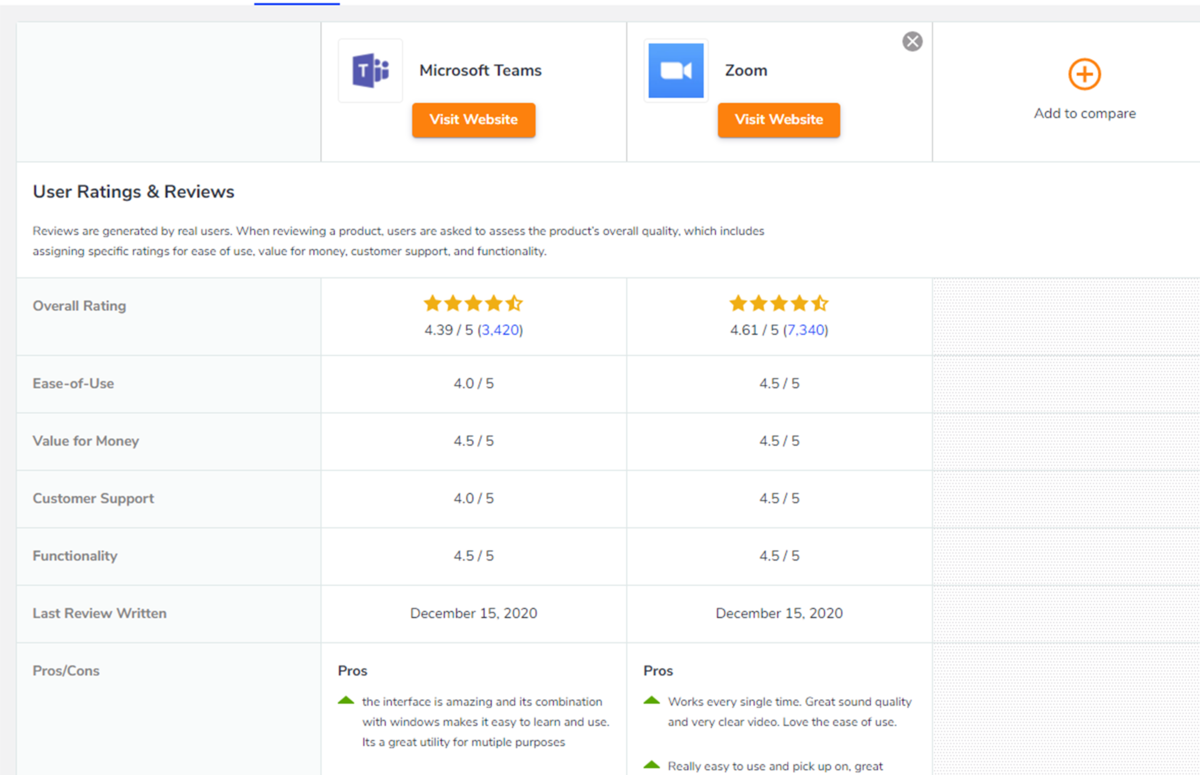1200x775 pixels.
Task: Select the Microsoft Teams product name
Action: pyautogui.click(x=480, y=71)
